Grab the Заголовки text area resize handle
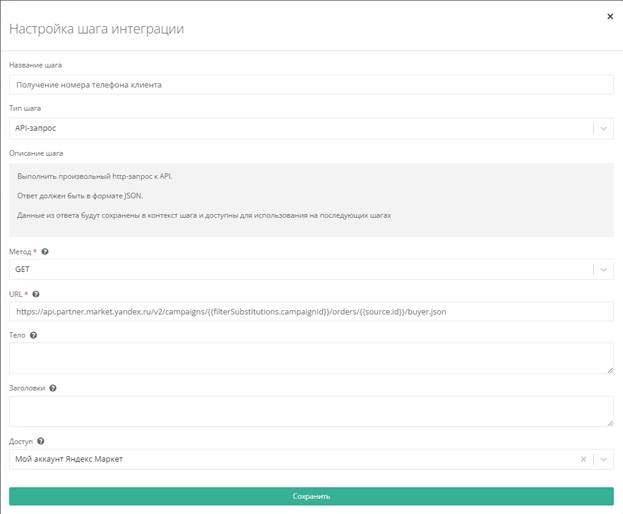623x514 pixels. pos(610,423)
